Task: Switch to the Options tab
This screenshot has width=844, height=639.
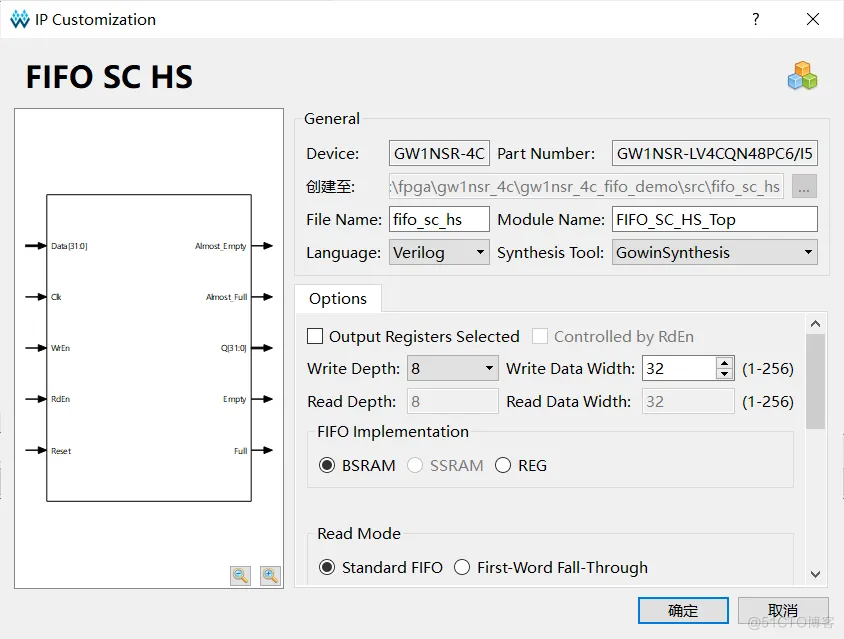Action: [x=338, y=299]
